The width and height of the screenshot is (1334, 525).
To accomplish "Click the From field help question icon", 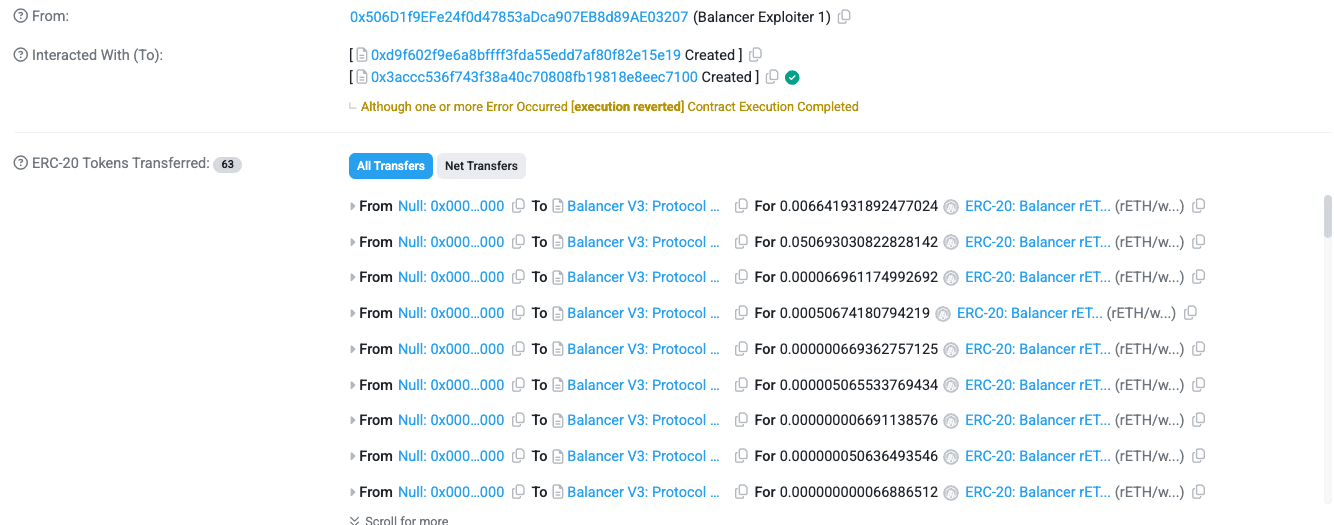I will [x=21, y=17].
